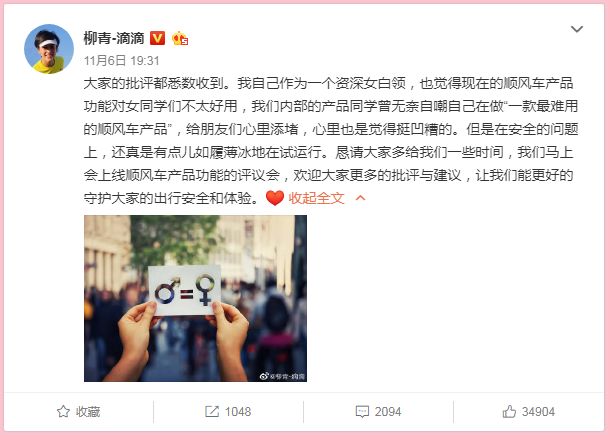
Task: Click the red heart emoji
Action: 275,198
